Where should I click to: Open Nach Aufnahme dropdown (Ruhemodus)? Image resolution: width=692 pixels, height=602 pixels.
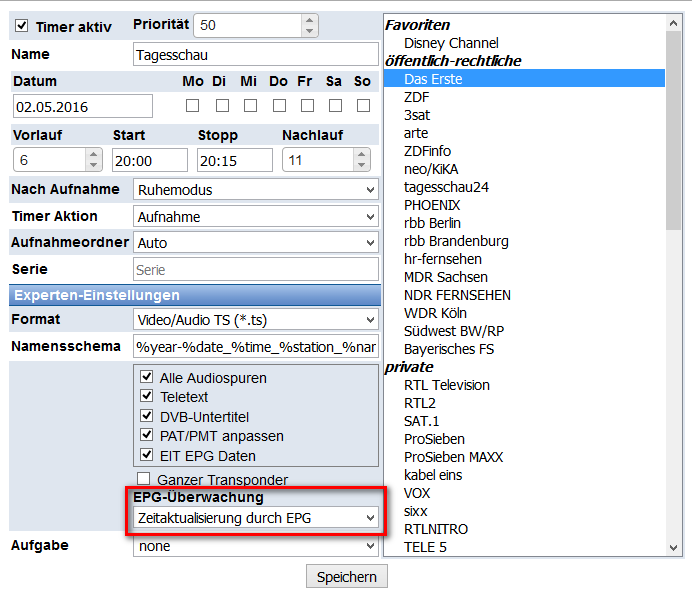(x=256, y=190)
